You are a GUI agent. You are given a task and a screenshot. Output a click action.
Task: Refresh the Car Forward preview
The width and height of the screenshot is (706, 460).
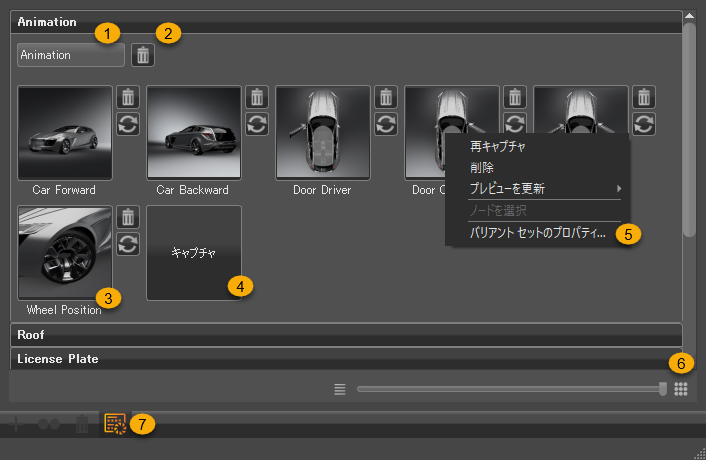click(128, 124)
